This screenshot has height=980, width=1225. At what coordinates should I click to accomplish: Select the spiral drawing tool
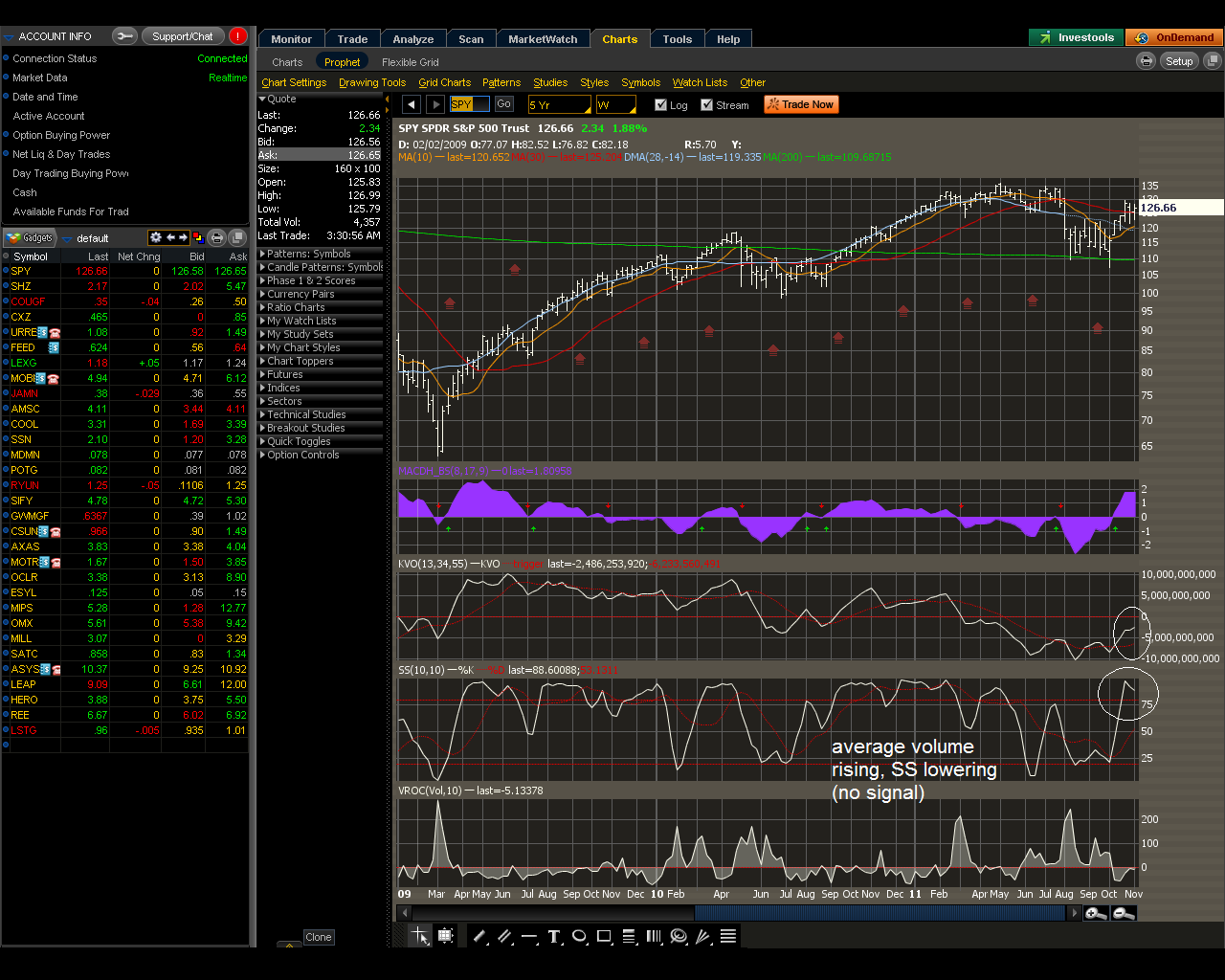tap(679, 936)
